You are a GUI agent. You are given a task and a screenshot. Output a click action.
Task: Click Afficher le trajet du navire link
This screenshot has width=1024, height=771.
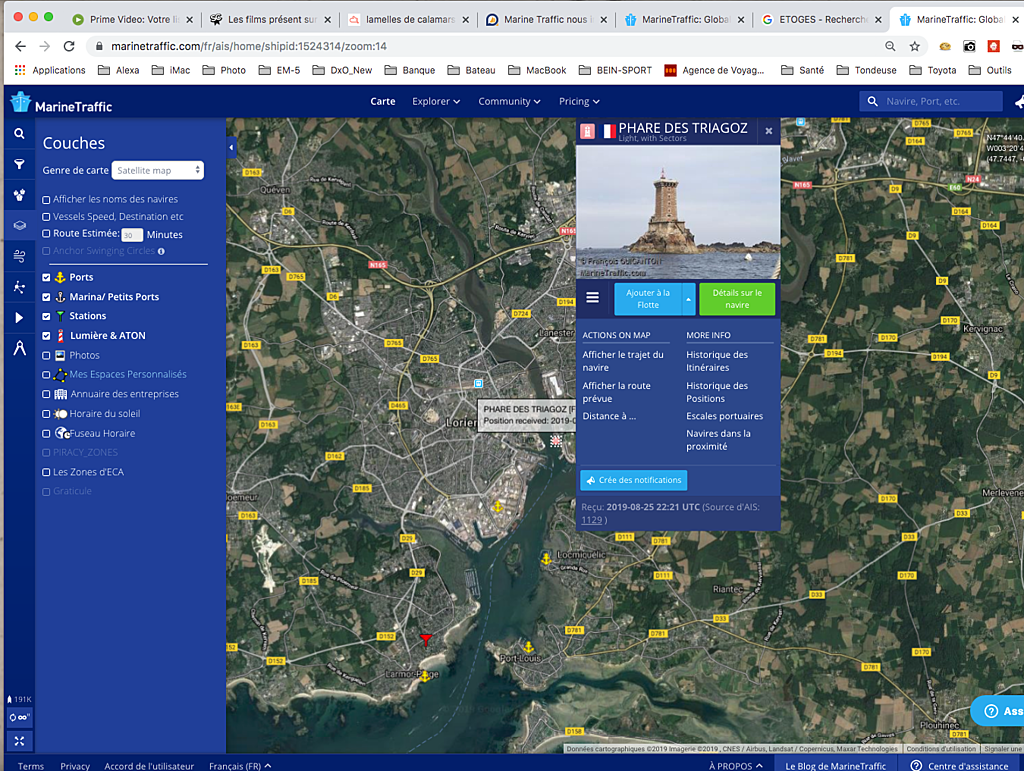(623, 361)
